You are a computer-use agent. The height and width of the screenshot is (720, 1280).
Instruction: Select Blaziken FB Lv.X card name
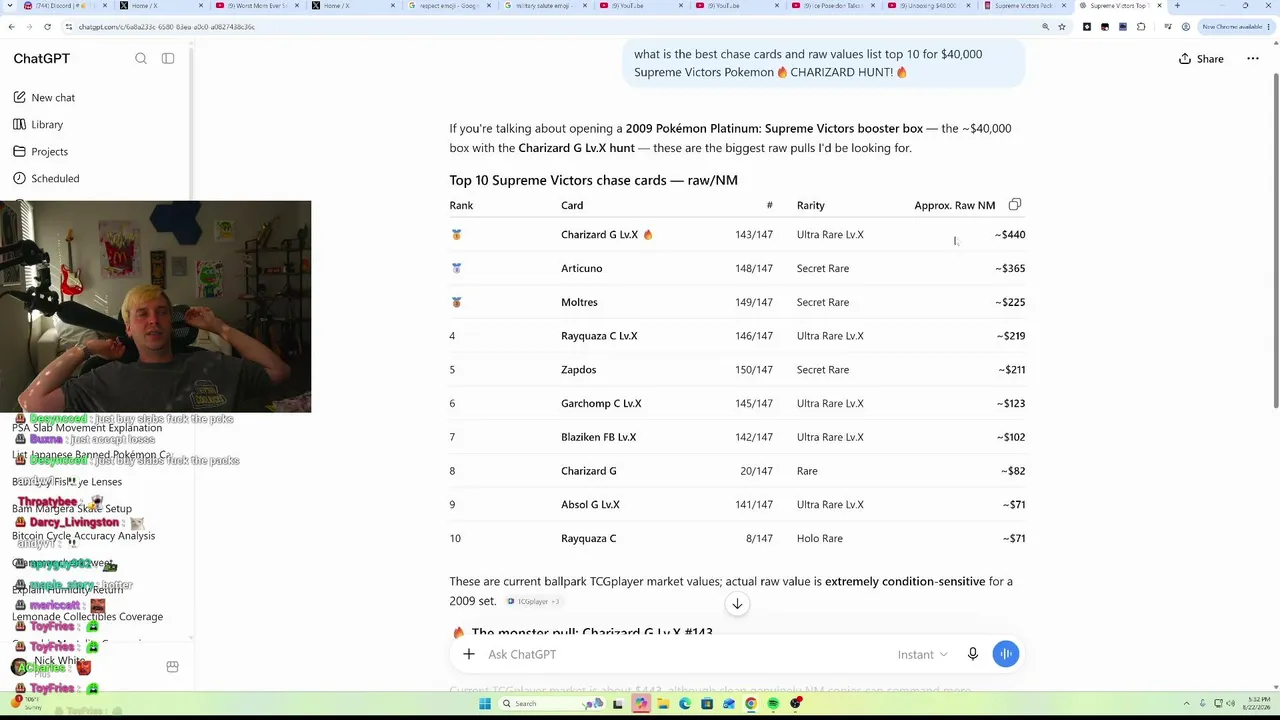click(x=598, y=437)
